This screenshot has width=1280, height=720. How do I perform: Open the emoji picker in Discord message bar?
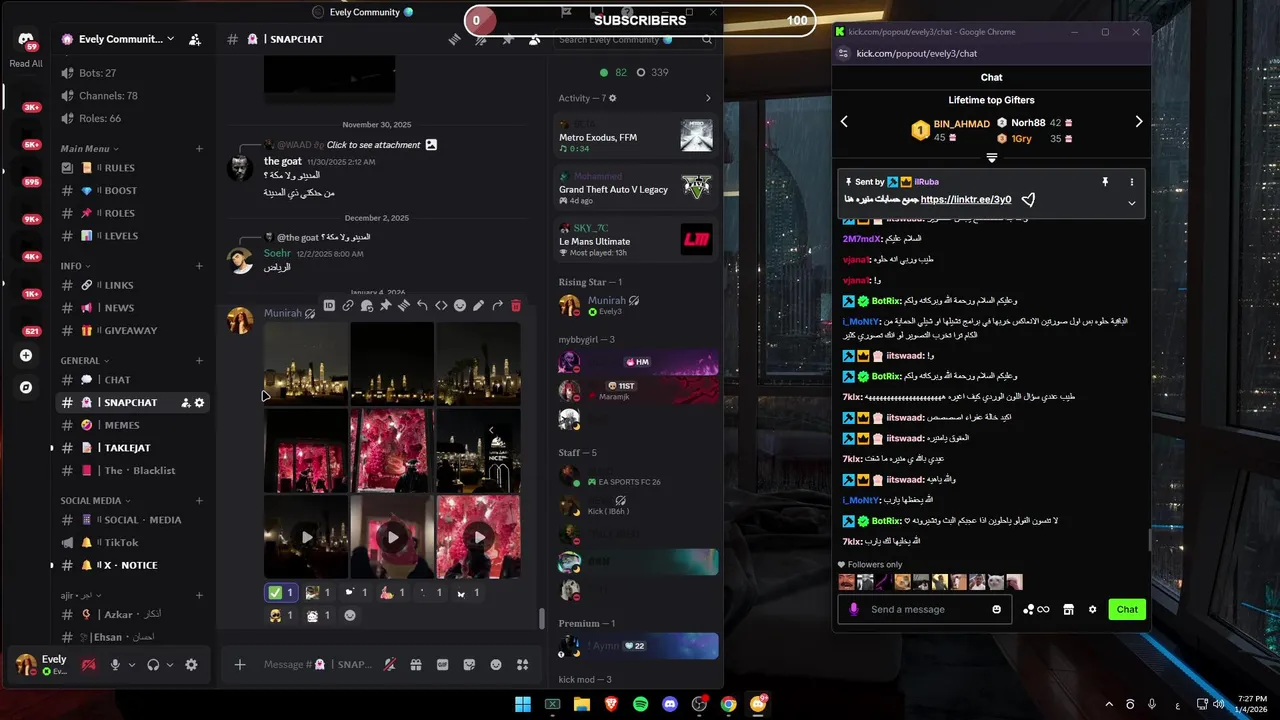pyautogui.click(x=496, y=665)
